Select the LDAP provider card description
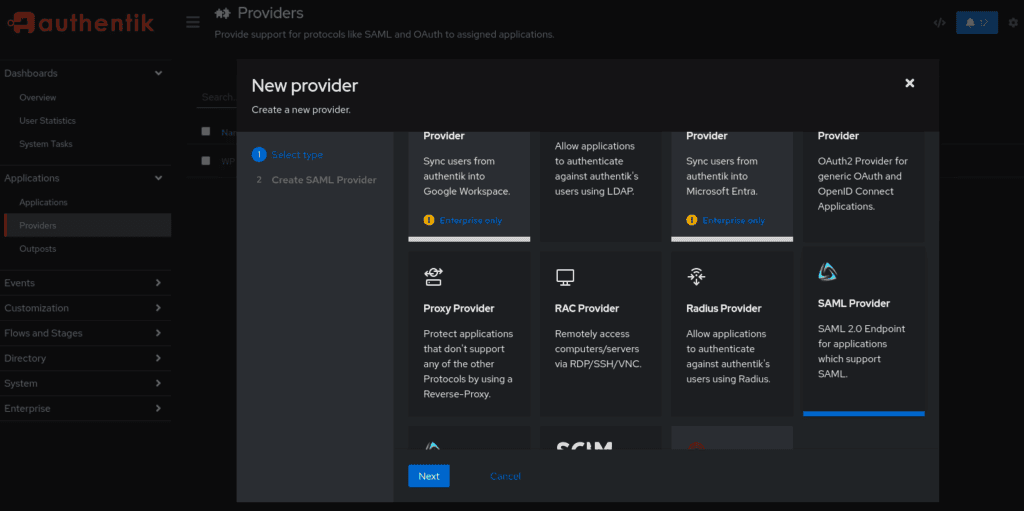Image resolution: width=1024 pixels, height=511 pixels. point(596,169)
